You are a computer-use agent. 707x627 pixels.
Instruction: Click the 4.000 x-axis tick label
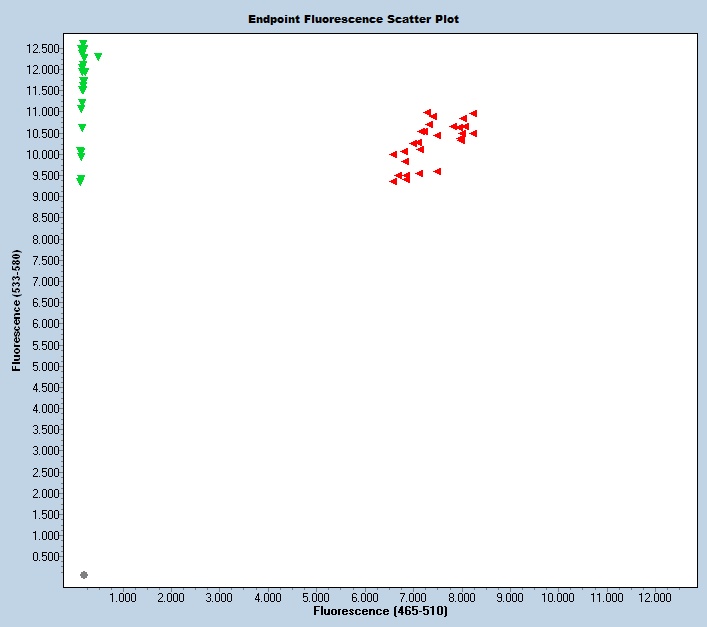267,597
